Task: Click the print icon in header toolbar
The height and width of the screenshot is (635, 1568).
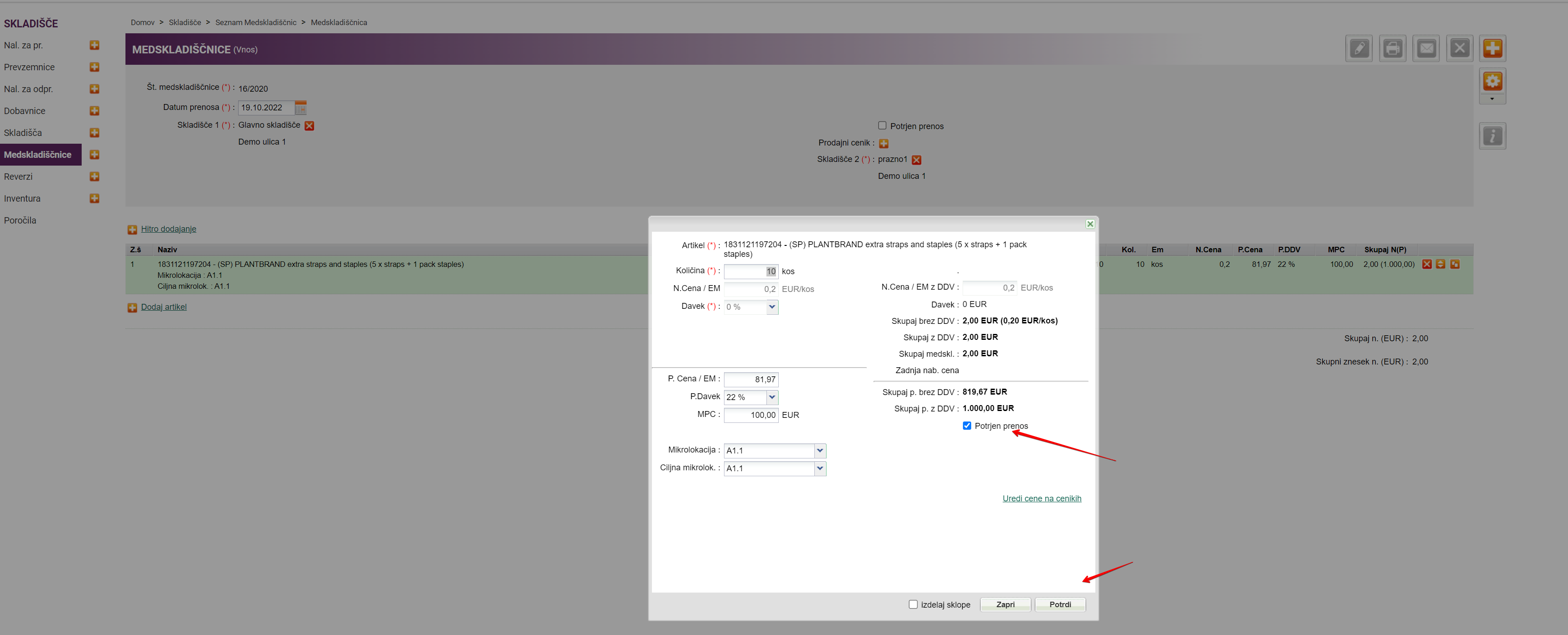Action: tap(1393, 48)
